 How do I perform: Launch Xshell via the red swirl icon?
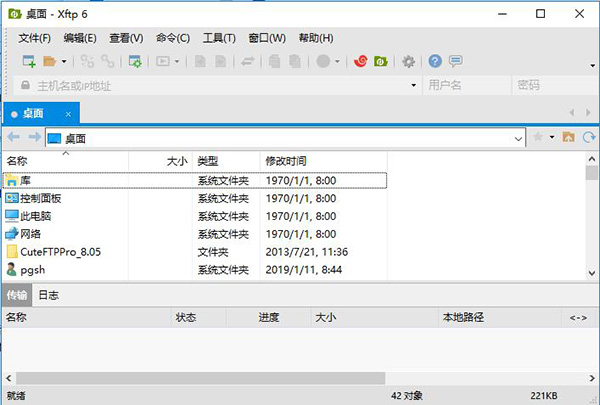pos(361,61)
